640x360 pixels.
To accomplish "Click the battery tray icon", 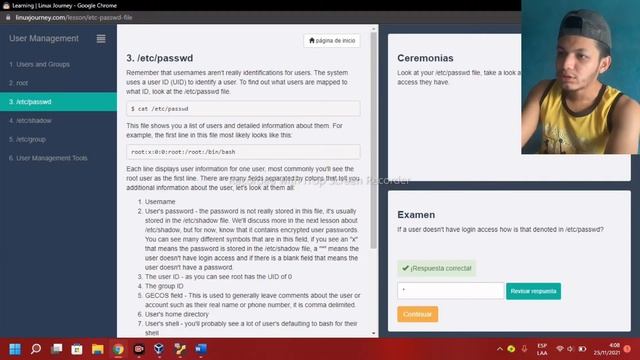I will 582,349.
